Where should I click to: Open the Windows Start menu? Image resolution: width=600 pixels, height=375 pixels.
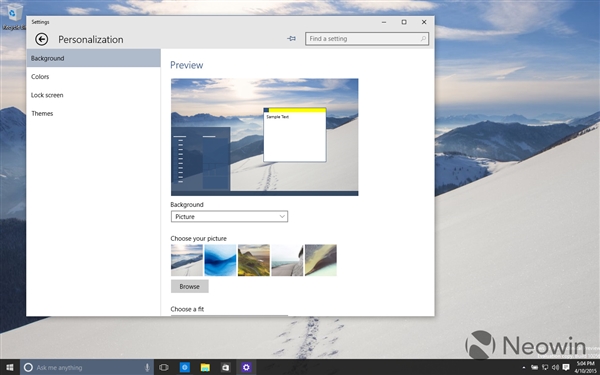(10, 367)
